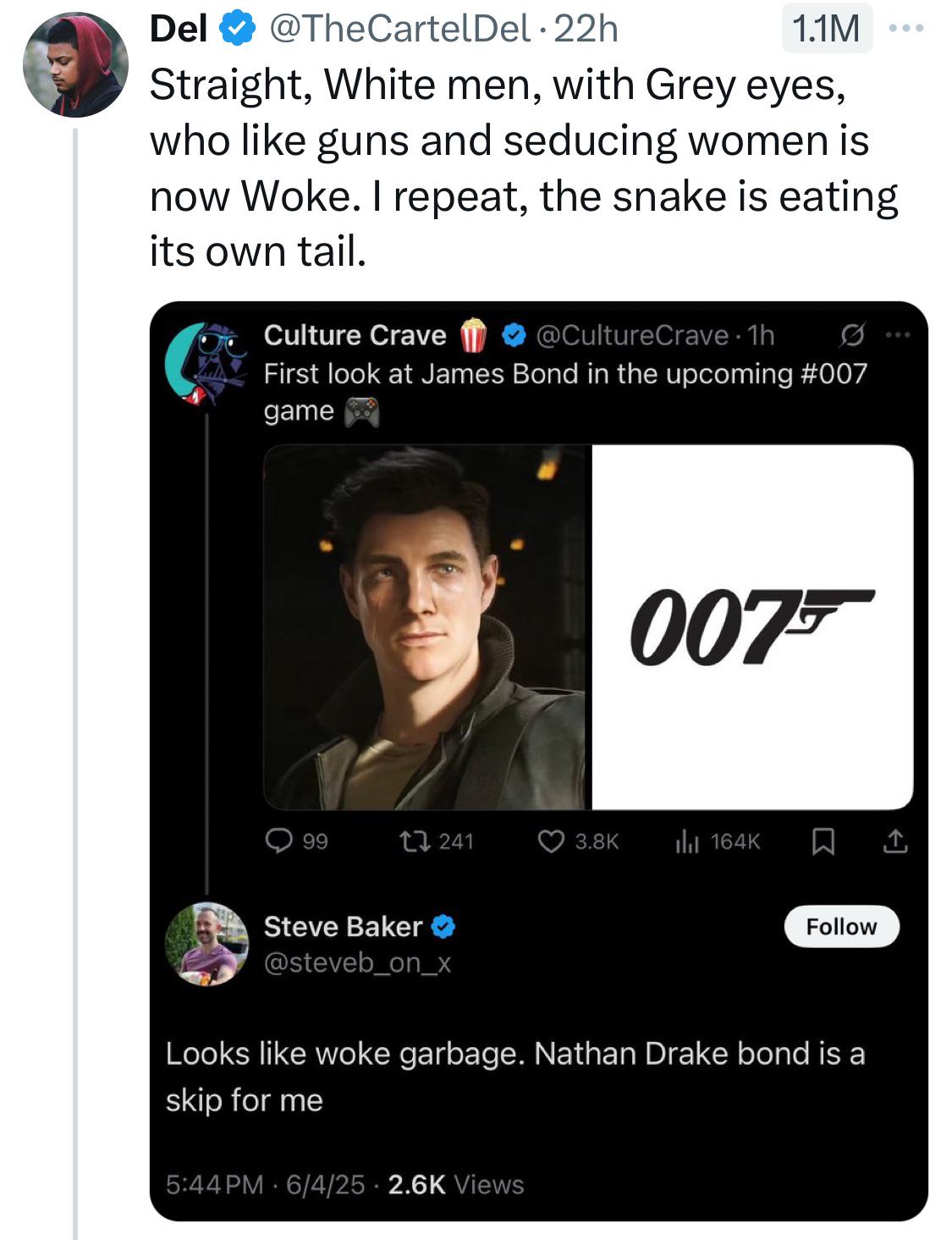Image resolution: width=952 pixels, height=1240 pixels.
Task: Follow Steve Baker
Action: (x=842, y=926)
